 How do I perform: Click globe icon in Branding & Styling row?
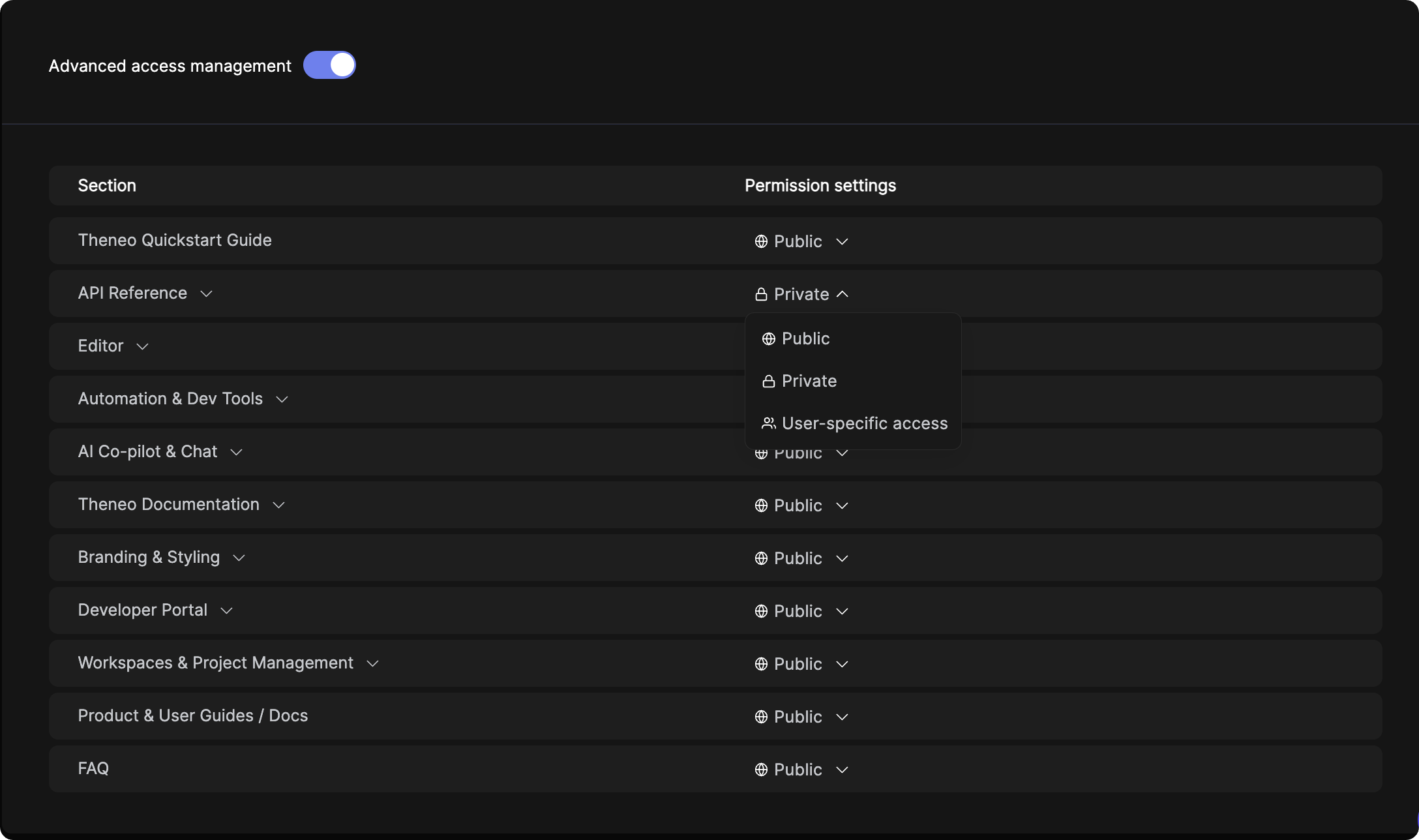tap(761, 558)
